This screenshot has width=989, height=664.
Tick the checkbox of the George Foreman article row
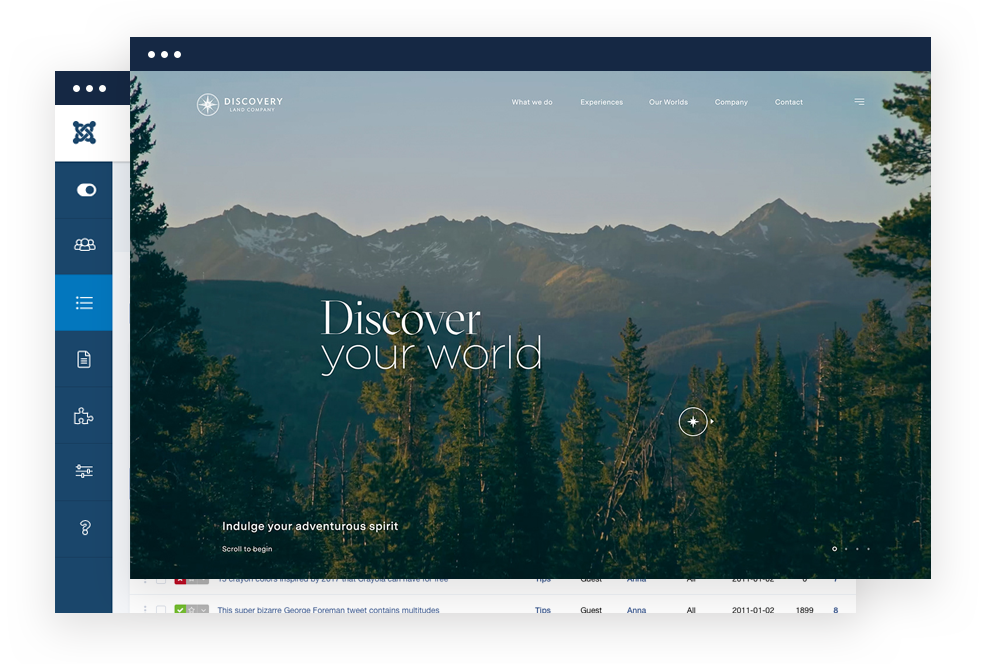click(161, 610)
